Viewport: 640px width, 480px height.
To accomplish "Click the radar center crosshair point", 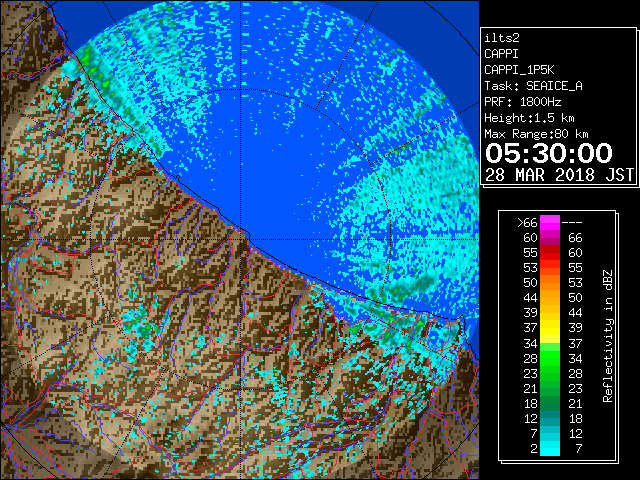I will tap(241, 239).
